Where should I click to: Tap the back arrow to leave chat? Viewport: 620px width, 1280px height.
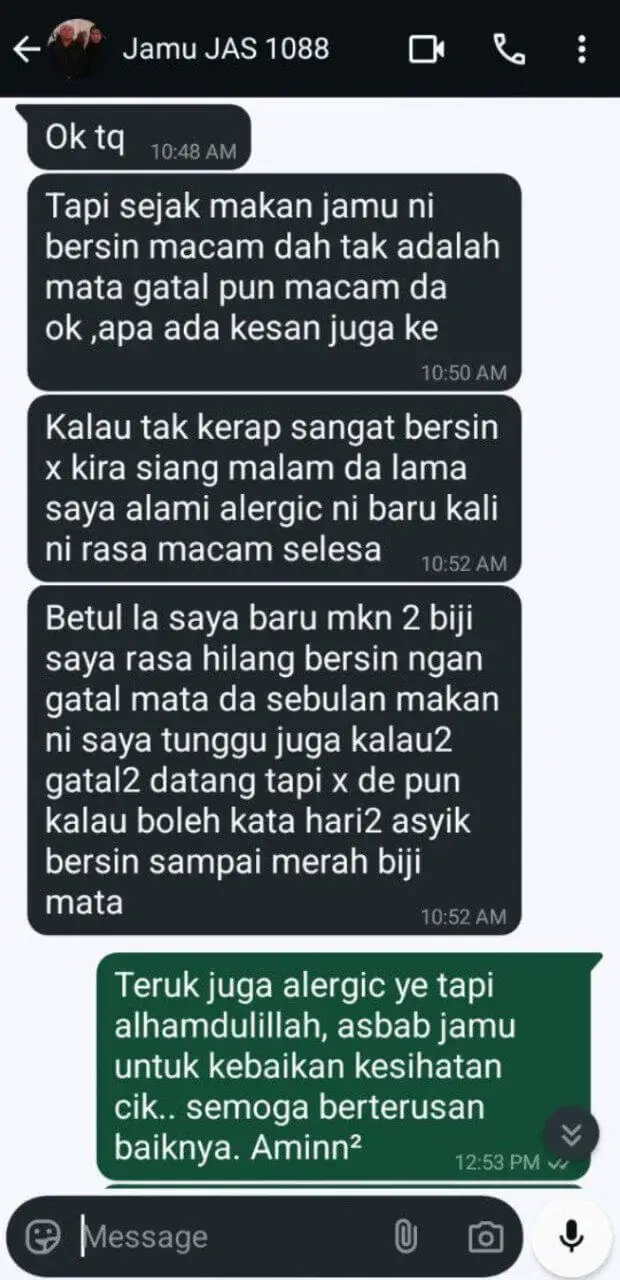click(x=26, y=49)
